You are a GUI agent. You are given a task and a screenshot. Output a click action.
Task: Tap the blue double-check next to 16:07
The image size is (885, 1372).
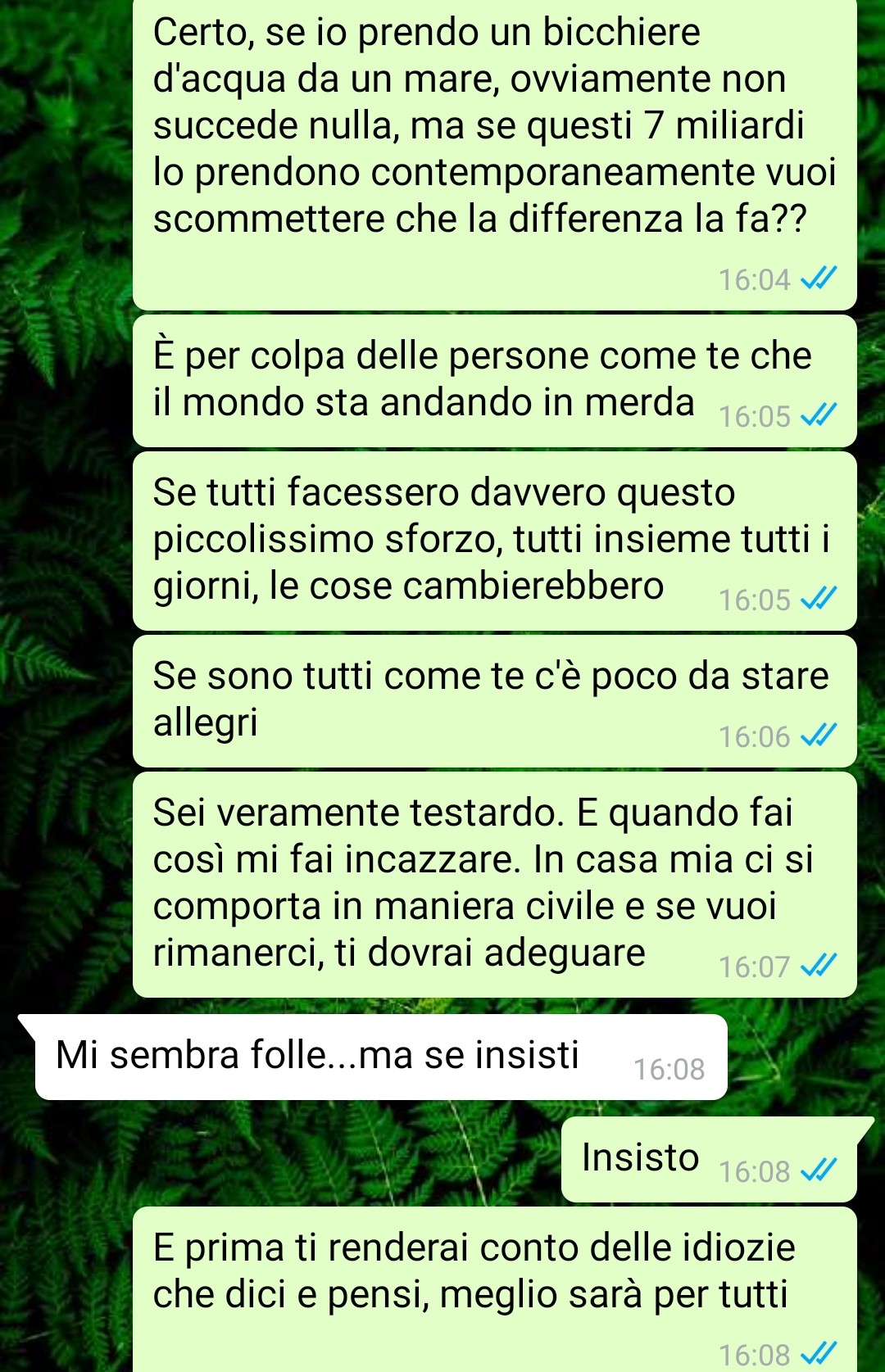point(818,967)
